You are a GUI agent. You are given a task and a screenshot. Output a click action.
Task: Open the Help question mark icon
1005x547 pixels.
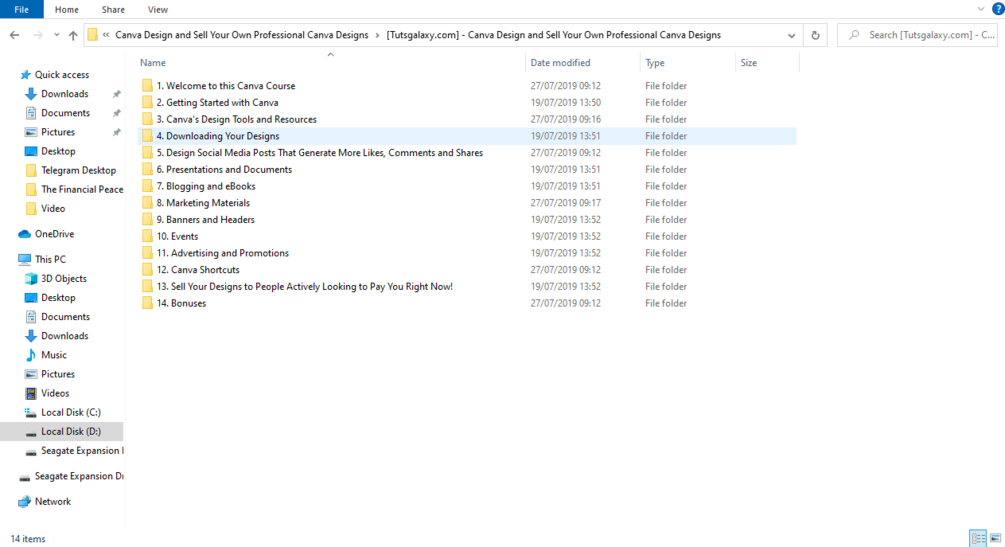coord(998,9)
